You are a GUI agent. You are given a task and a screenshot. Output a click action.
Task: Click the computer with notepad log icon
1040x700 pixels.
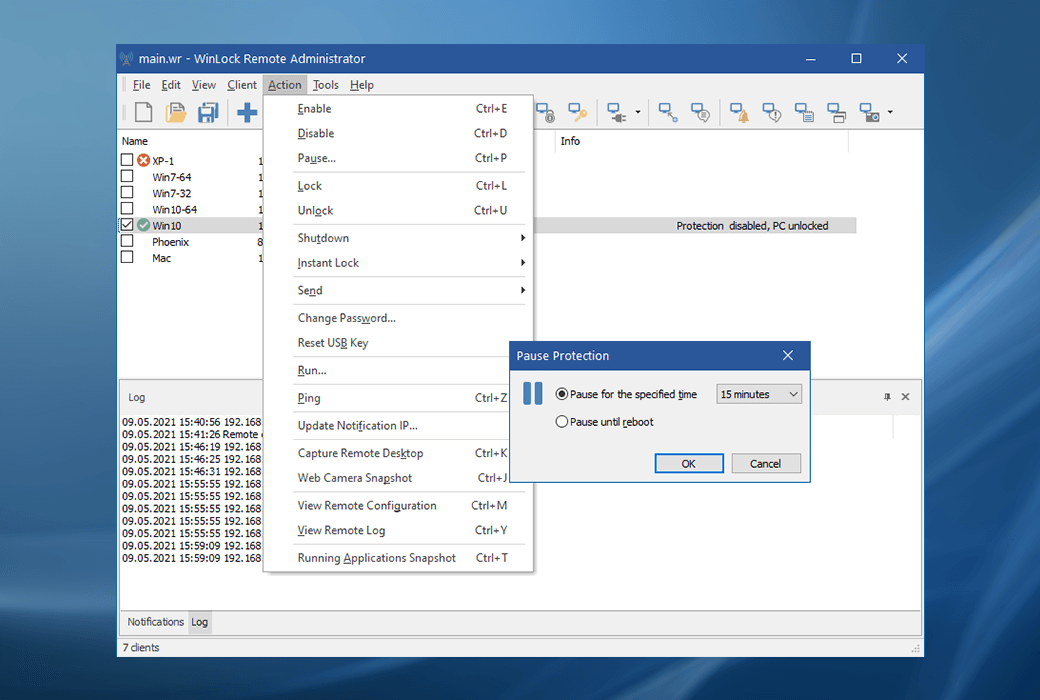(804, 112)
